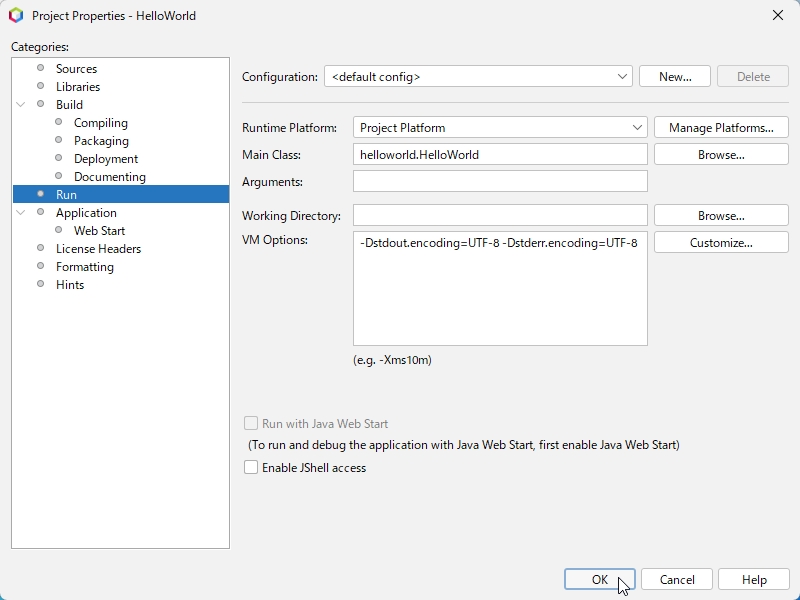
Task: Click in the Arguments input field
Action: [x=500, y=182]
